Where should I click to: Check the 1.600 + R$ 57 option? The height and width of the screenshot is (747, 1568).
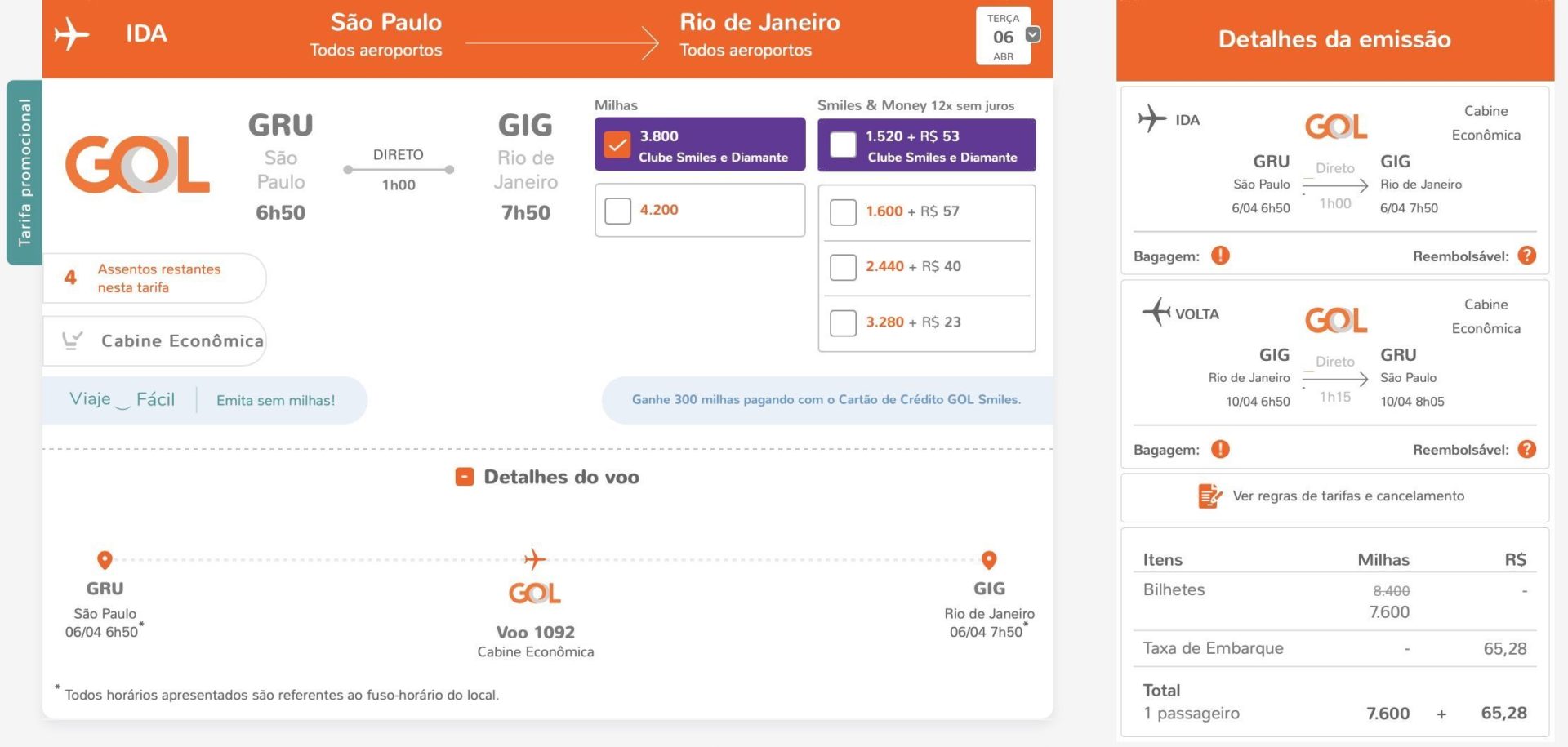pos(843,212)
